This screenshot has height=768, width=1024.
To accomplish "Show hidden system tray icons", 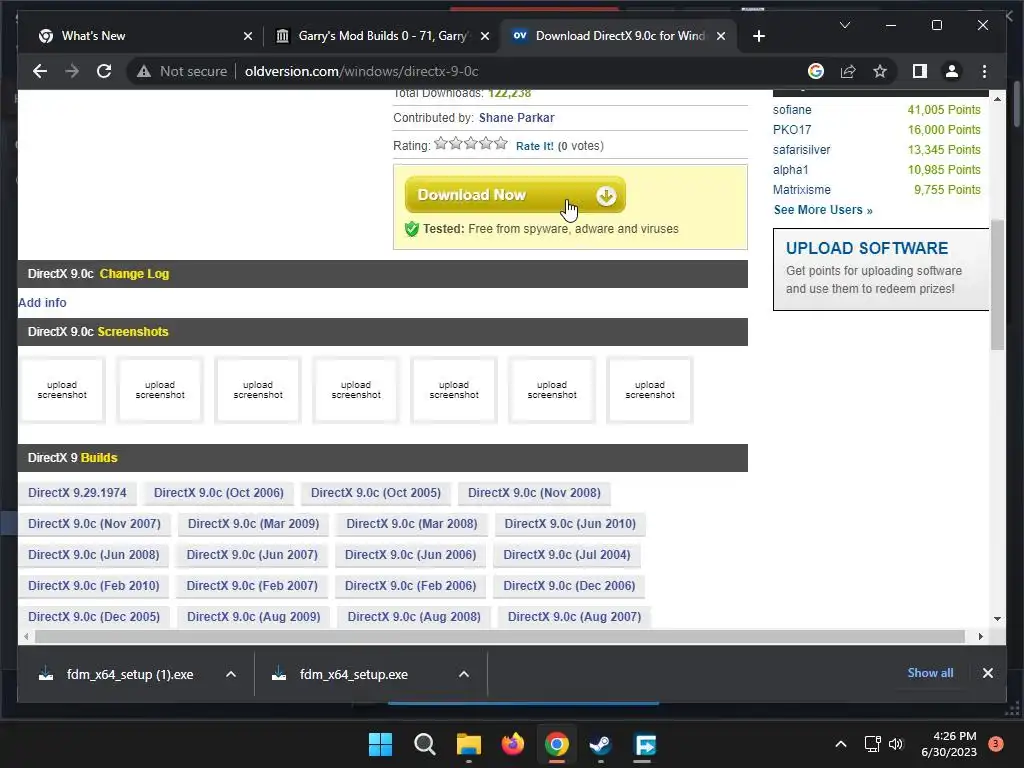I will (x=841, y=744).
